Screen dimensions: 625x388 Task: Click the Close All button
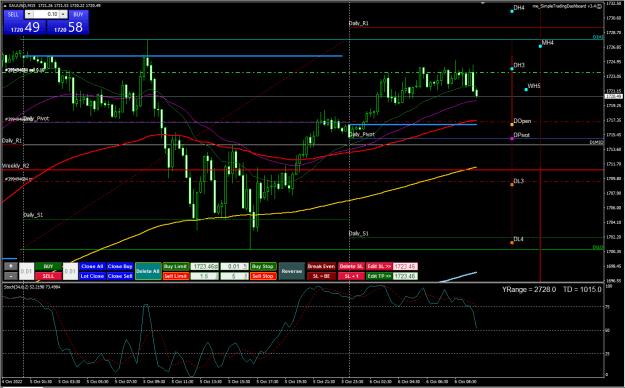[x=92, y=266]
